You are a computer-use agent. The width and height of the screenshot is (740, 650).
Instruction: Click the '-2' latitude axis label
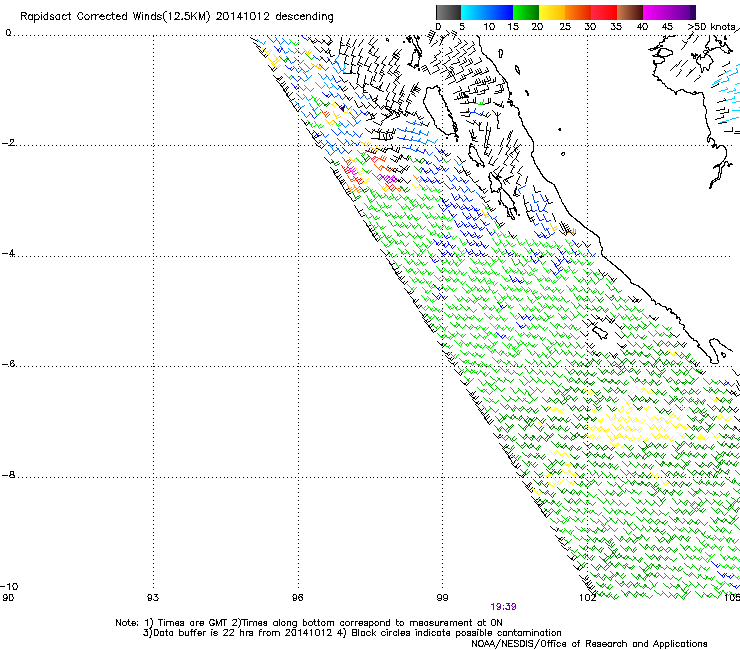tap(8, 143)
